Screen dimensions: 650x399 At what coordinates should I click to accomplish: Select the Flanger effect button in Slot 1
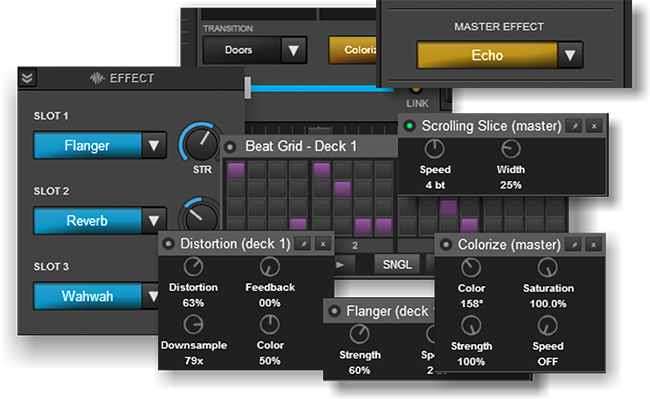[x=87, y=145]
